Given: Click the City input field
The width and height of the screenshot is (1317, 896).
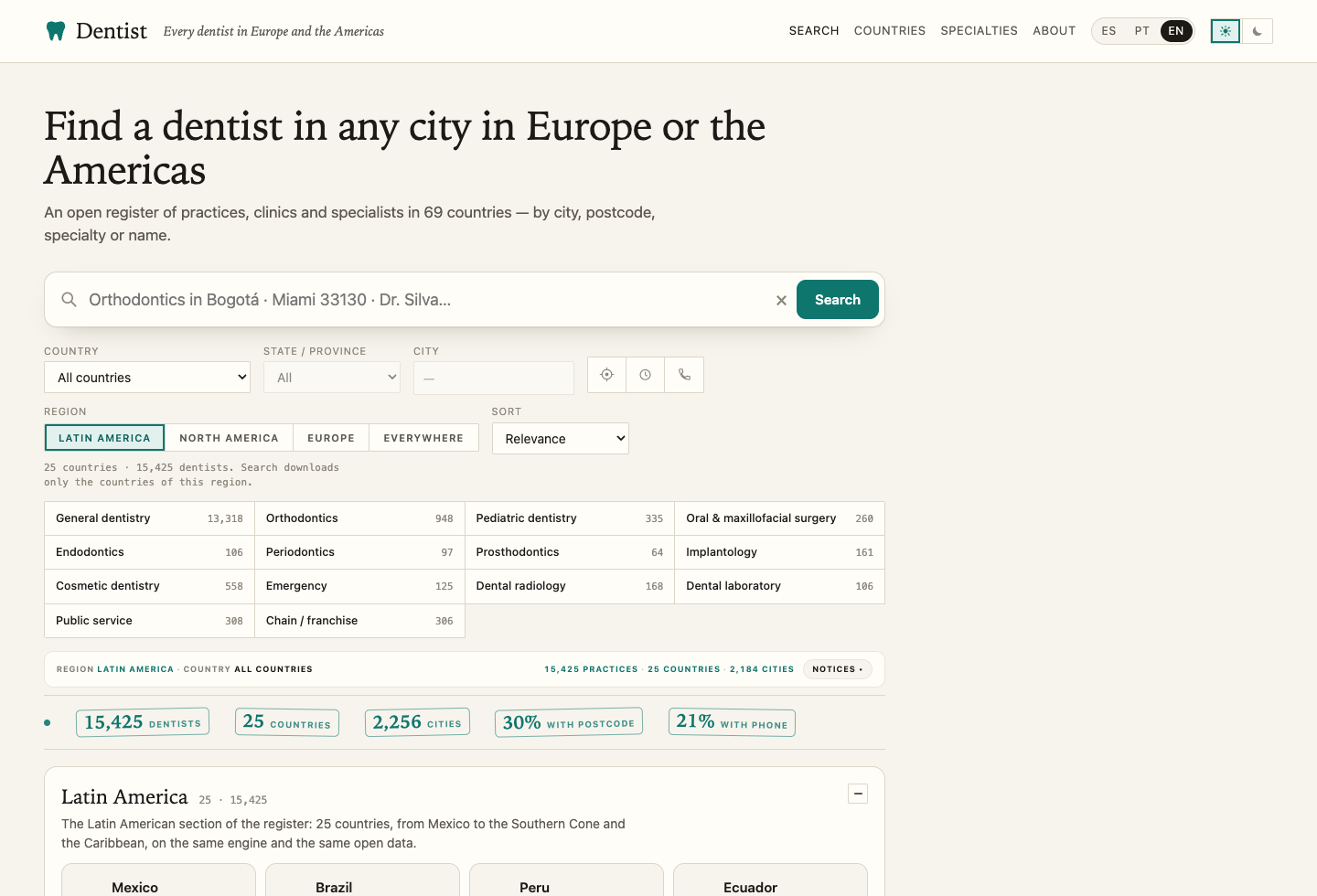Looking at the screenshot, I should coord(494,378).
